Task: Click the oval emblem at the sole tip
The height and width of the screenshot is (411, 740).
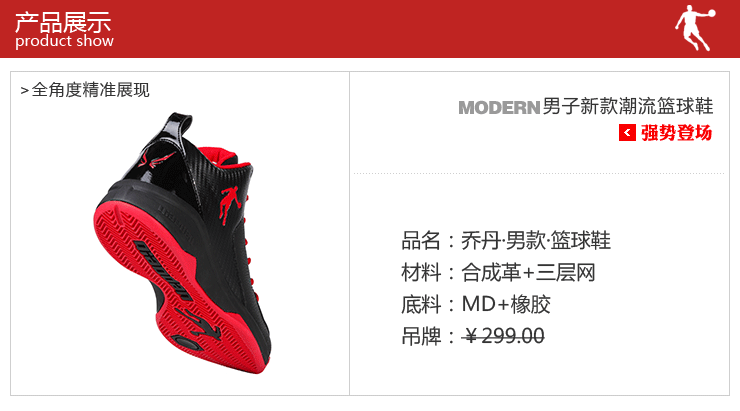Action: [187, 343]
